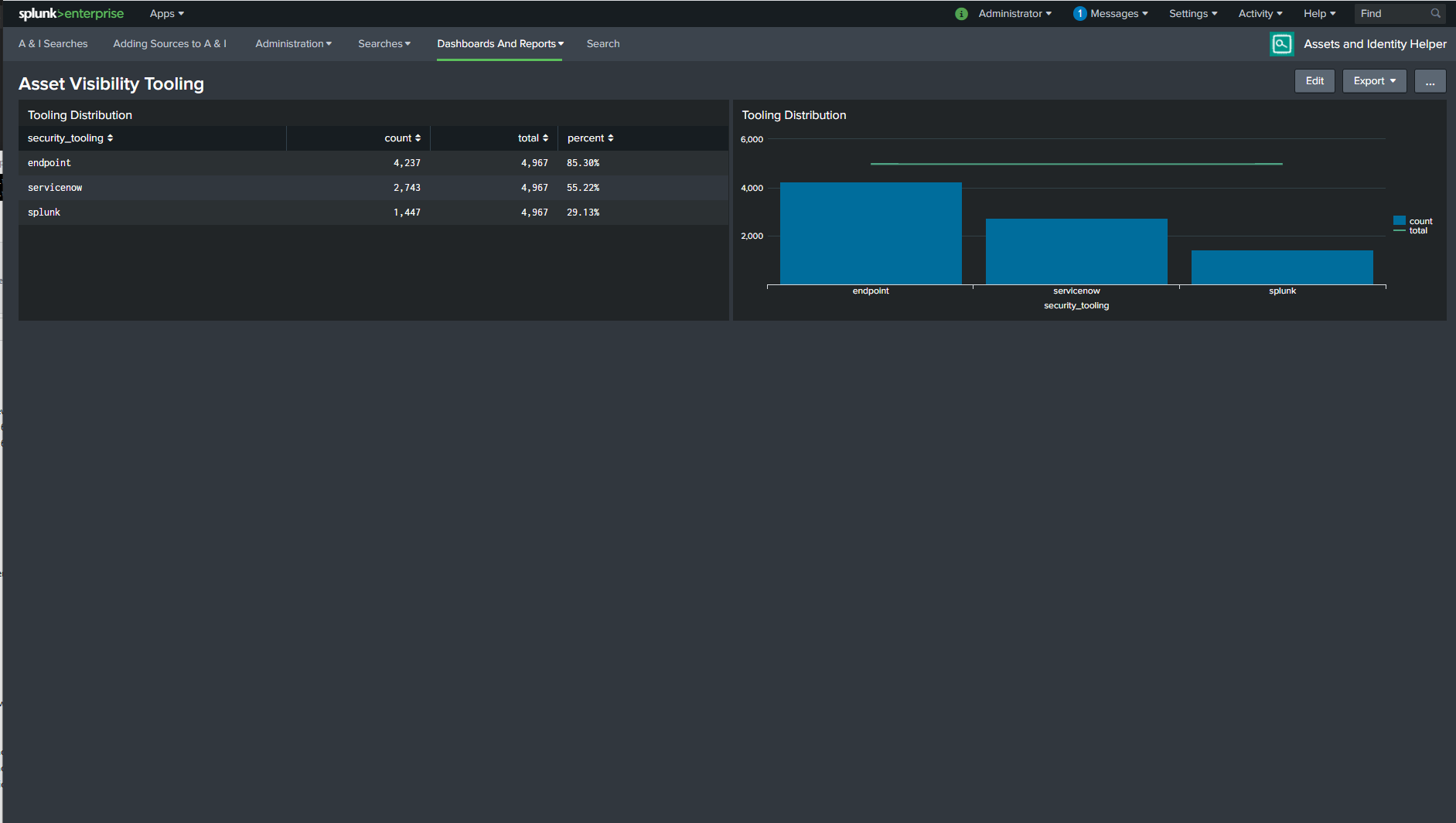The image size is (1456, 823).
Task: Click the 4,967 total in endpoint row
Action: pos(534,163)
